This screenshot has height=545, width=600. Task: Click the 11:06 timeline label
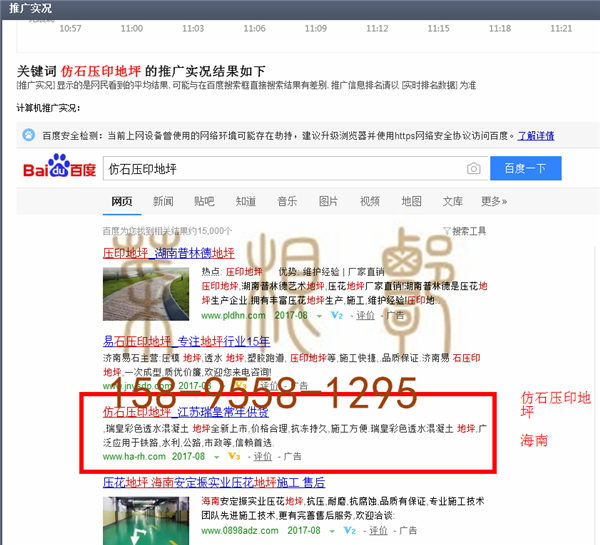(254, 28)
